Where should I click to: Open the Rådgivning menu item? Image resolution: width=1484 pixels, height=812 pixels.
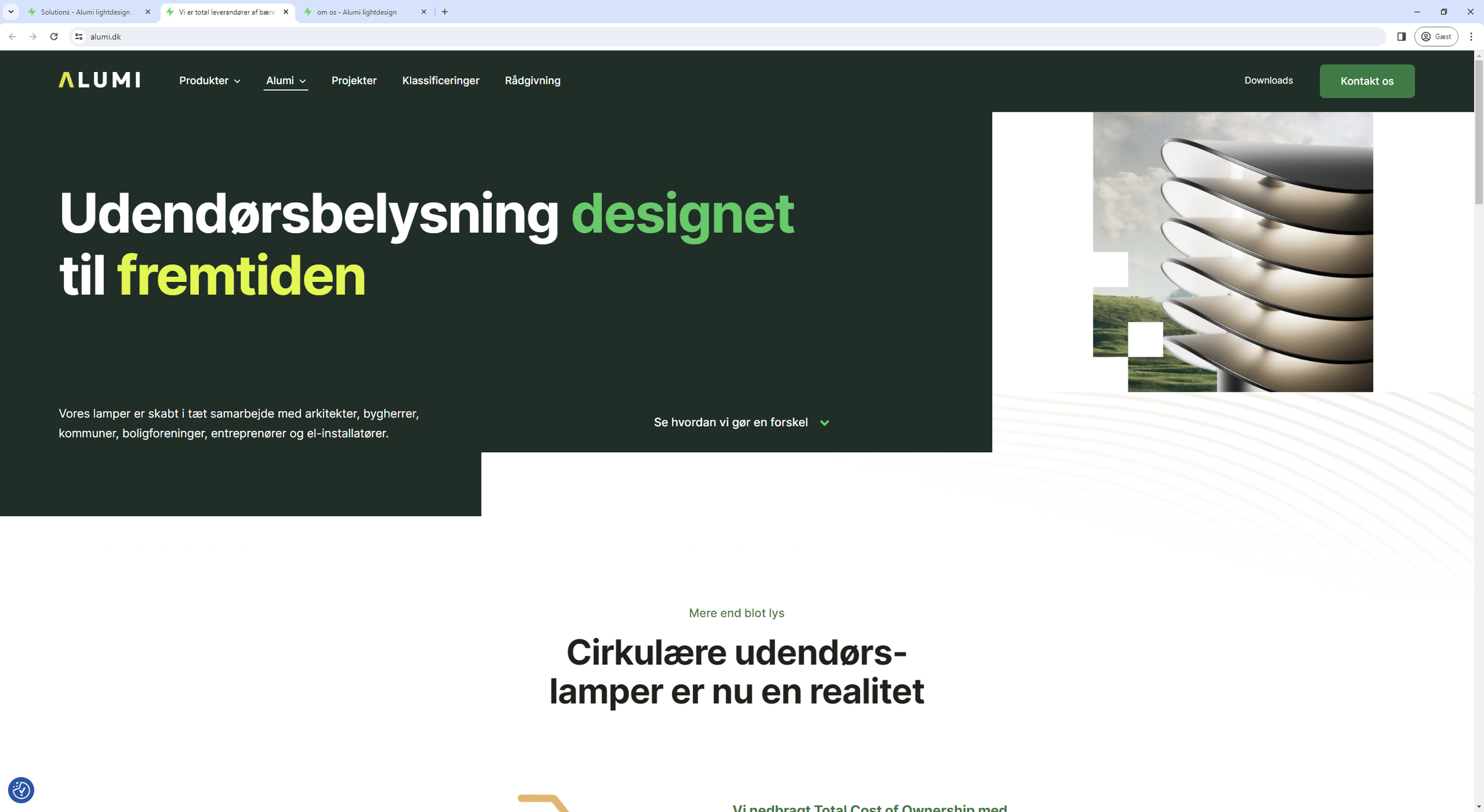[532, 81]
